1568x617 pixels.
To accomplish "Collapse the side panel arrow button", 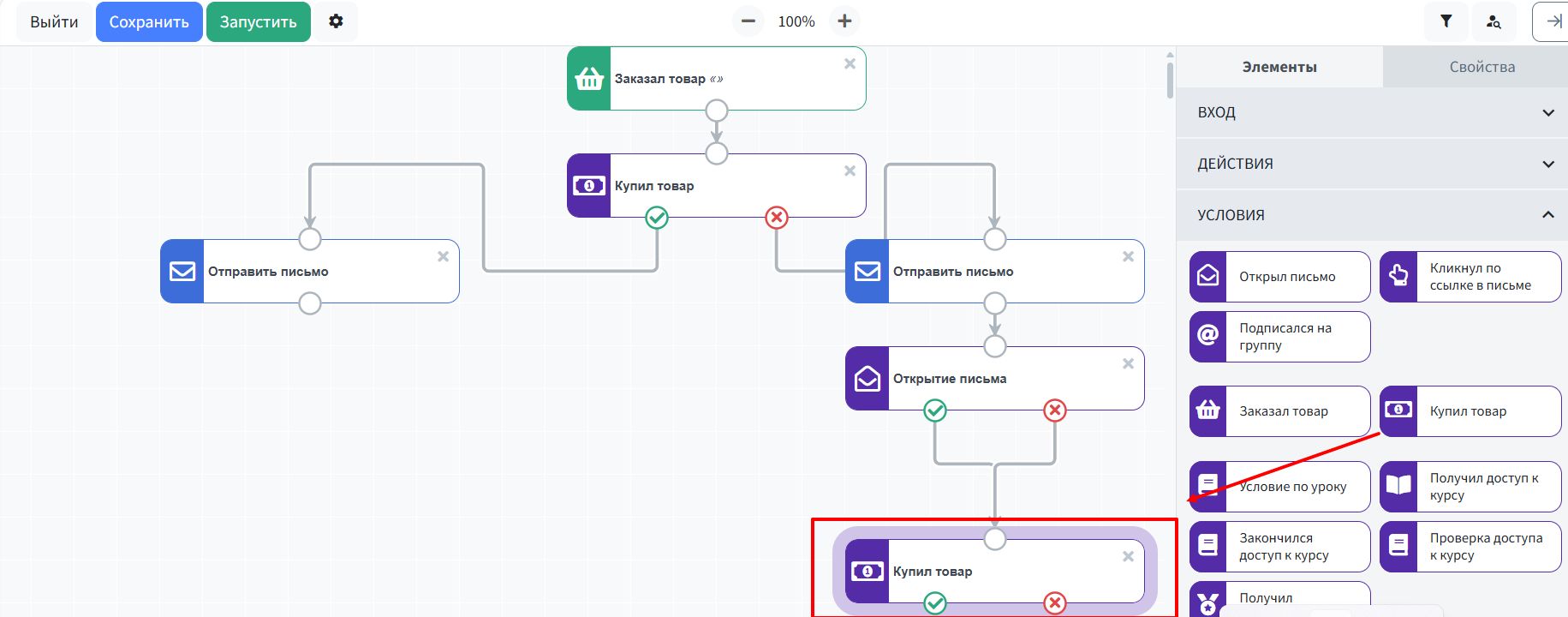I will coord(1551,21).
